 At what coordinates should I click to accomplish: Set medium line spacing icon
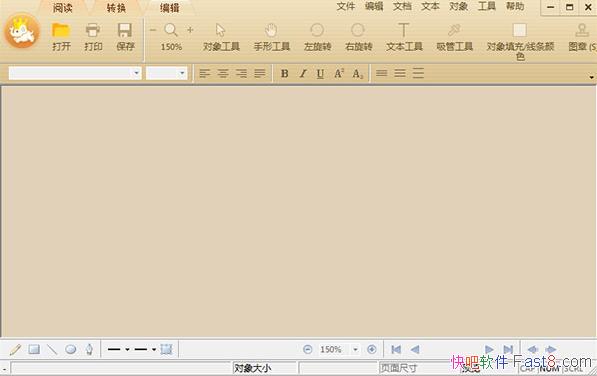click(x=400, y=73)
